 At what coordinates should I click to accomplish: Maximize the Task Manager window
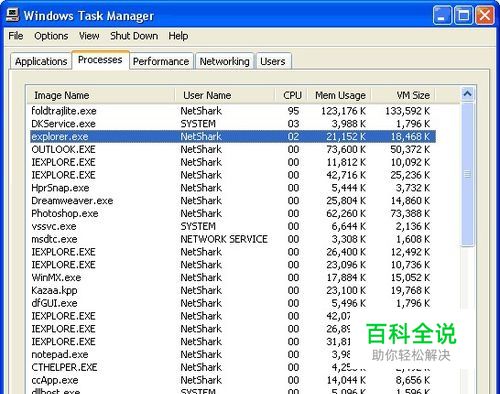click(x=463, y=15)
